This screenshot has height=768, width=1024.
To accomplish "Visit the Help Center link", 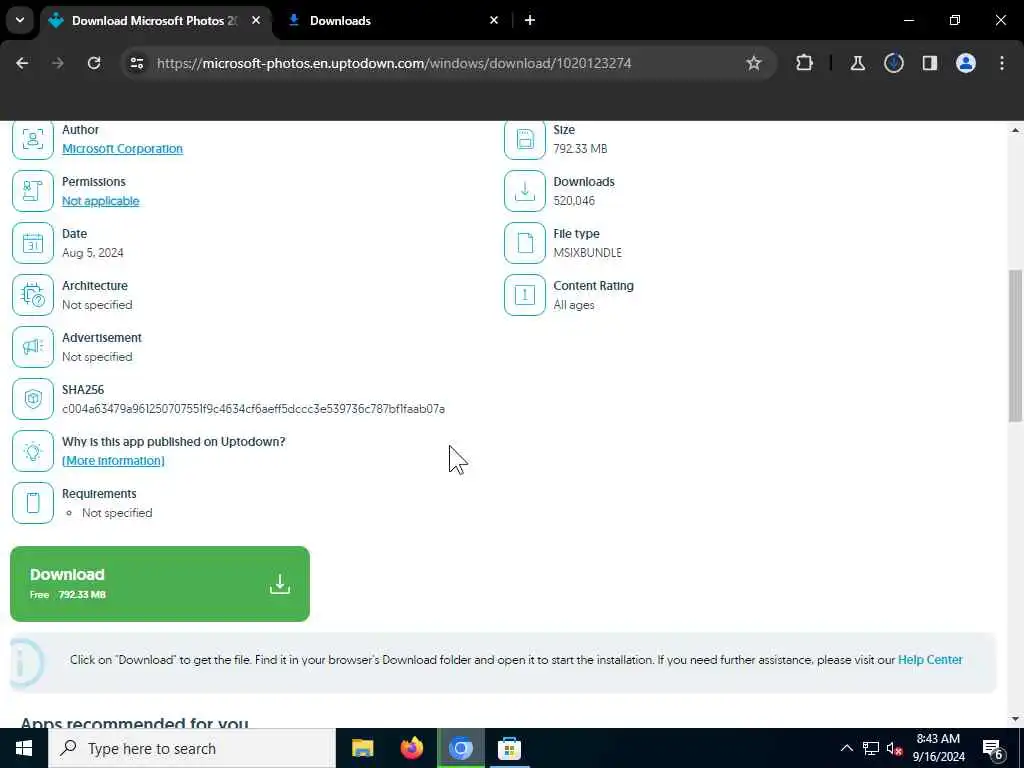I will 930,660.
